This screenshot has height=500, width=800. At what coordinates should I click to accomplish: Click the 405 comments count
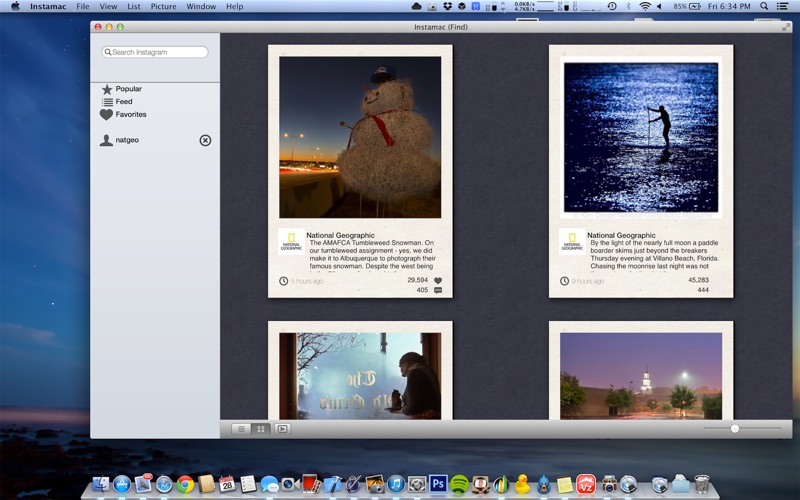[422, 290]
